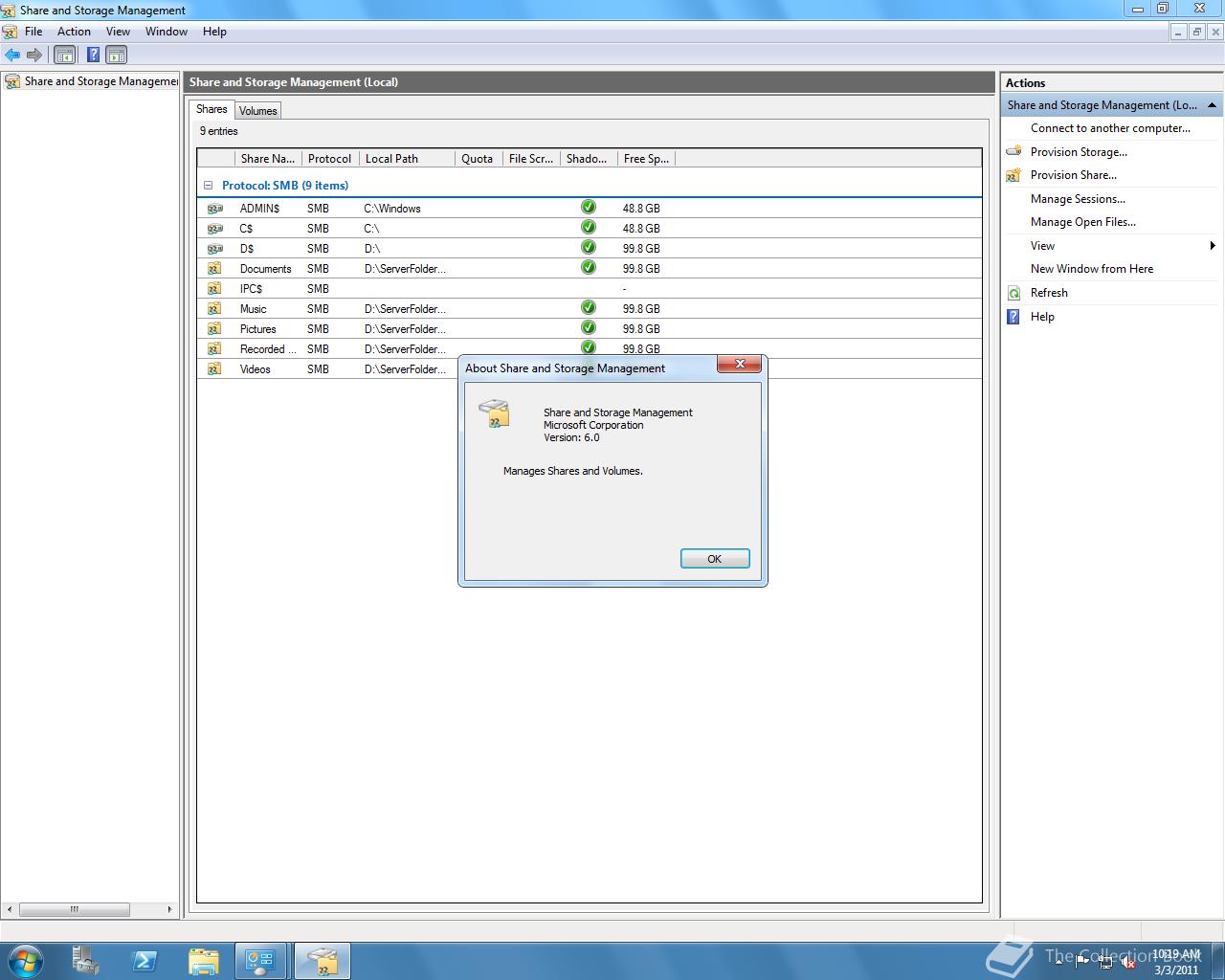This screenshot has height=980, width=1225.
Task: Click the C$ share icon
Action: pos(214,228)
